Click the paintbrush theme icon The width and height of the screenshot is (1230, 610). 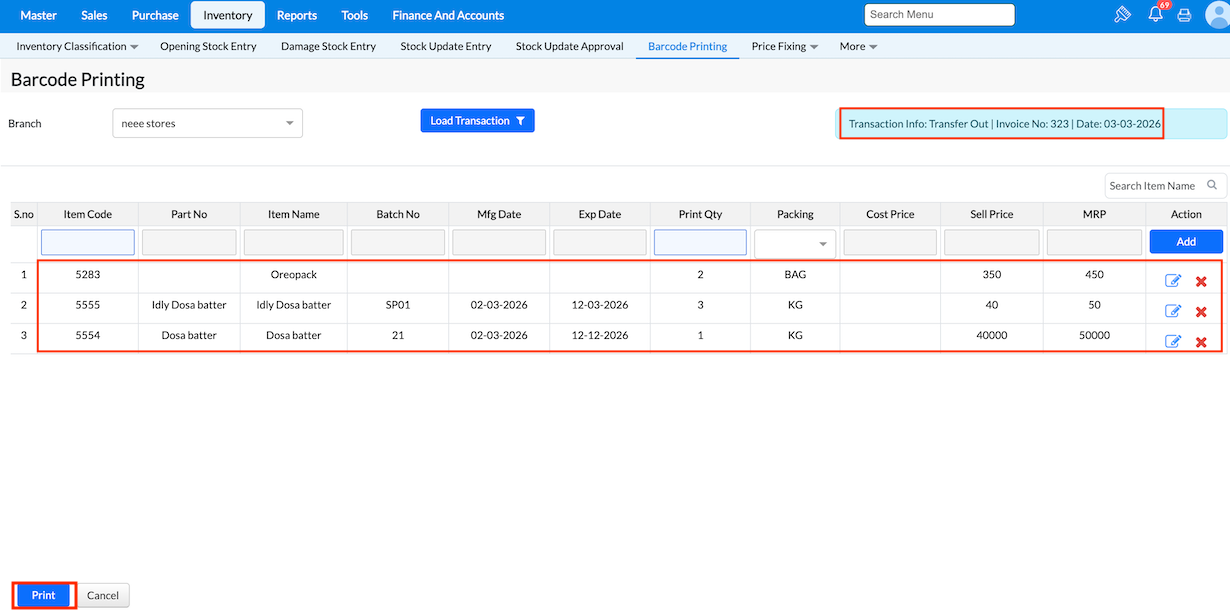(x=1122, y=15)
